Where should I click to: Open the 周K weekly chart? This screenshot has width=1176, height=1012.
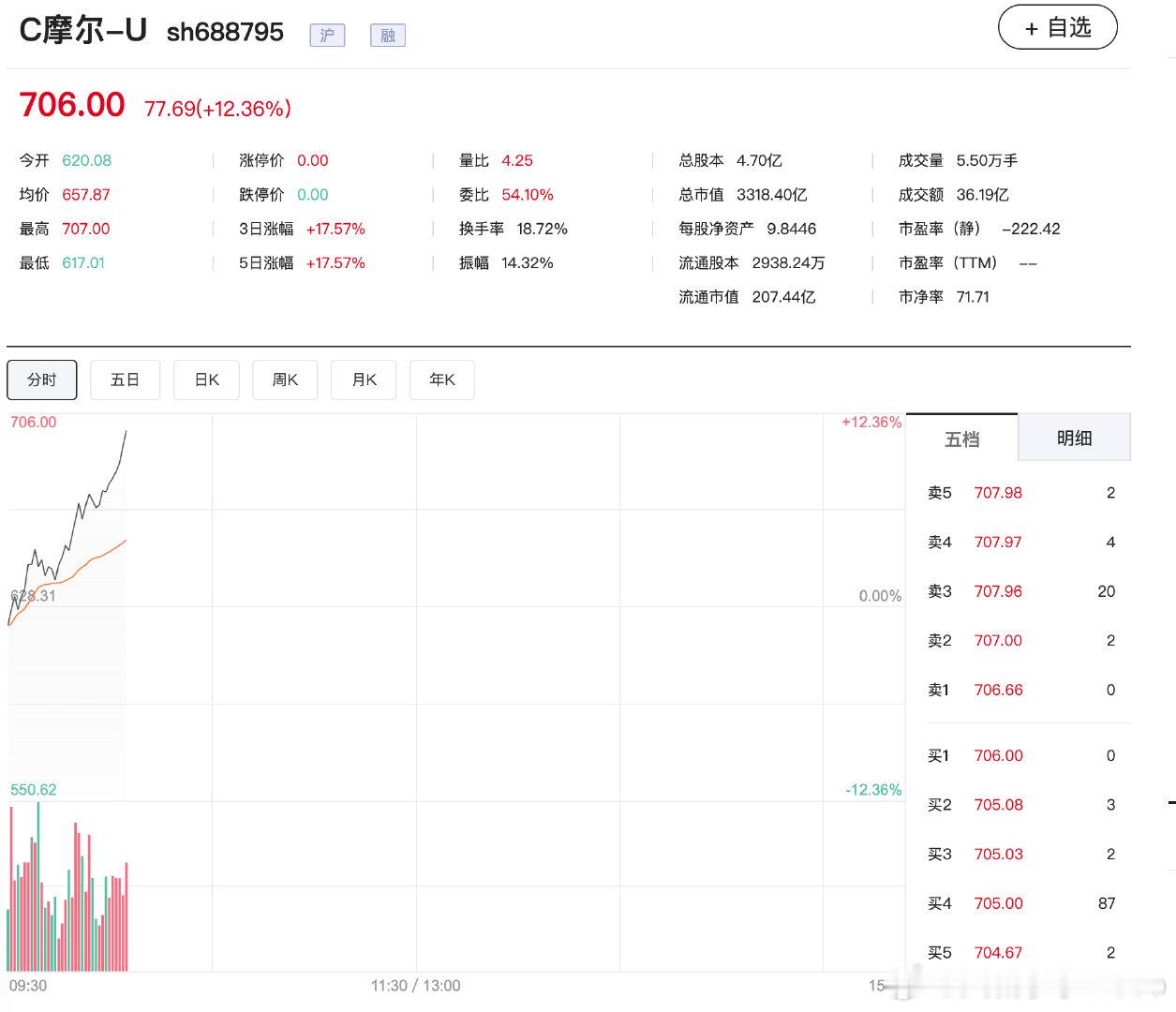285,379
